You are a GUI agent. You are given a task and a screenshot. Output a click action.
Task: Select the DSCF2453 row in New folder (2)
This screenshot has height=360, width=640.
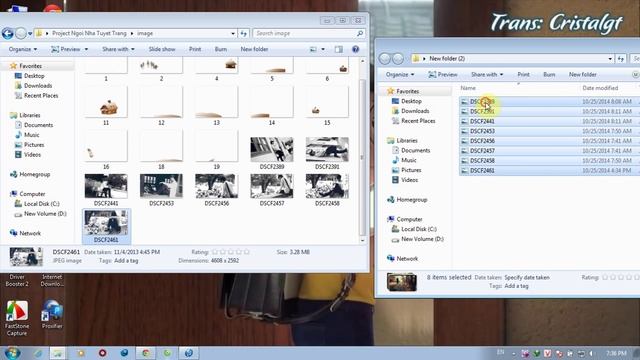[x=549, y=131]
